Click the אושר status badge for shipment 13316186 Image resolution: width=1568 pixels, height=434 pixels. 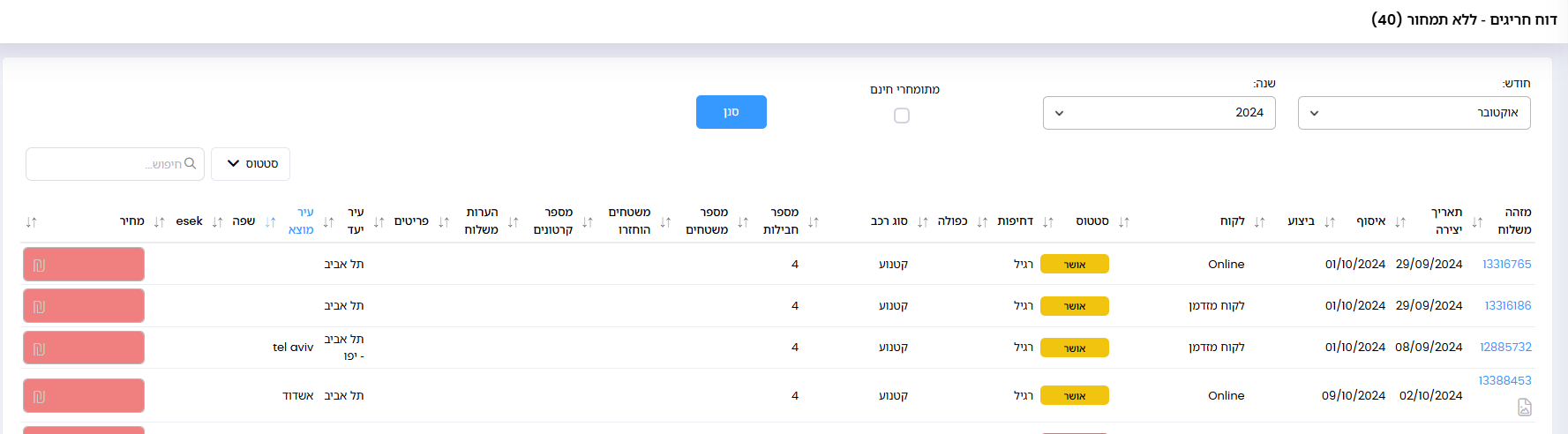(x=1074, y=306)
